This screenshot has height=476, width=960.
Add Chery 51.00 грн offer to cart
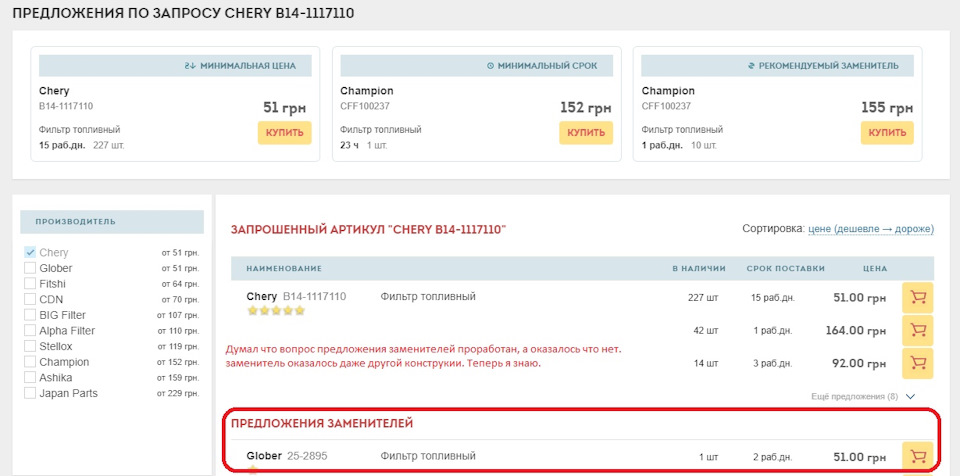[917, 298]
